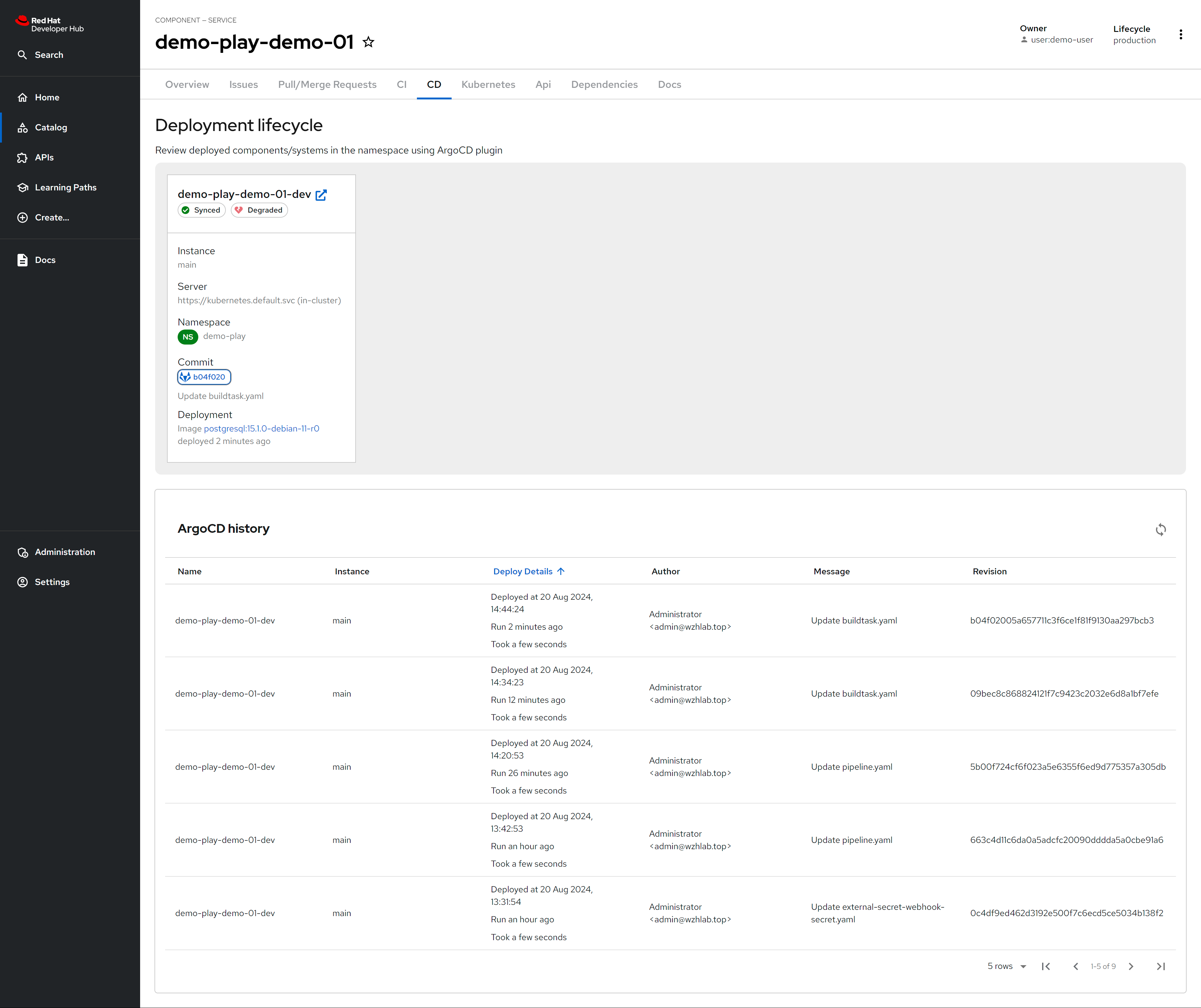Click the Degraded health status chip
Screen dimensions: 1201x1008
point(259,210)
